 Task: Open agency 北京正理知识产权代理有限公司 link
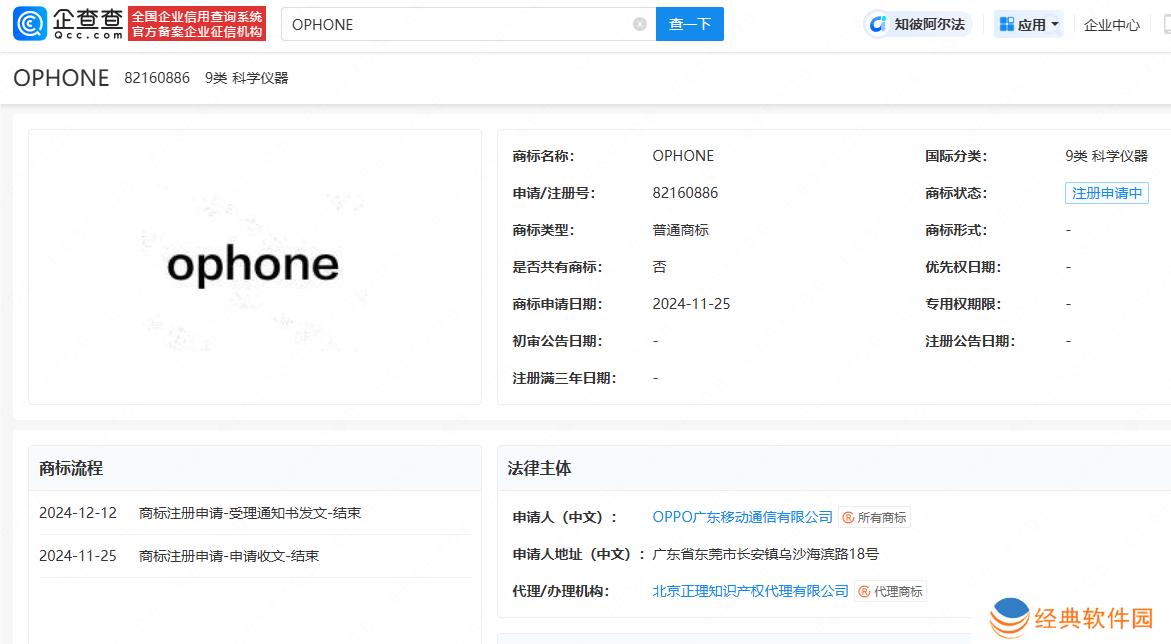[750, 591]
